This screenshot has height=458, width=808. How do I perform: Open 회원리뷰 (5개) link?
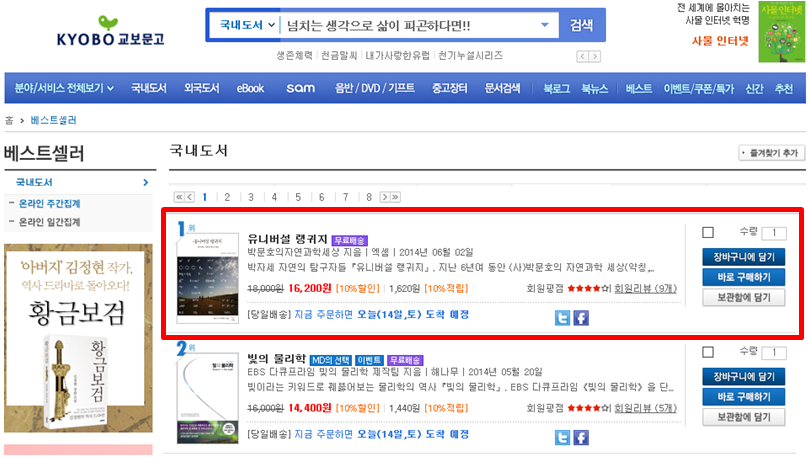tap(645, 408)
